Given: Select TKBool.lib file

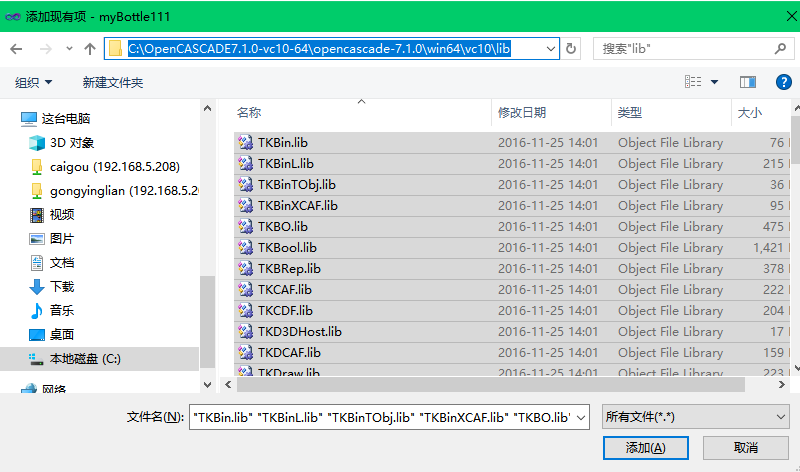Looking at the screenshot, I should (x=512, y=247).
